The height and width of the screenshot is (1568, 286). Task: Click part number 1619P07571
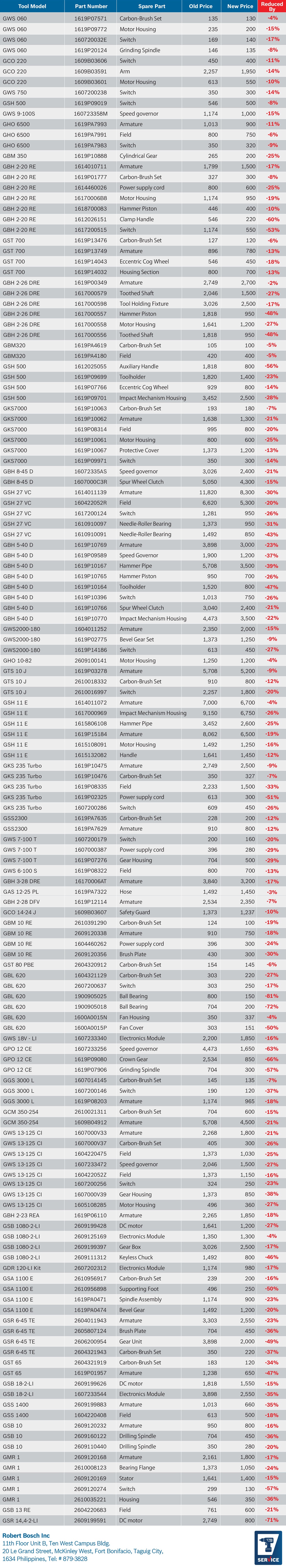91,19
